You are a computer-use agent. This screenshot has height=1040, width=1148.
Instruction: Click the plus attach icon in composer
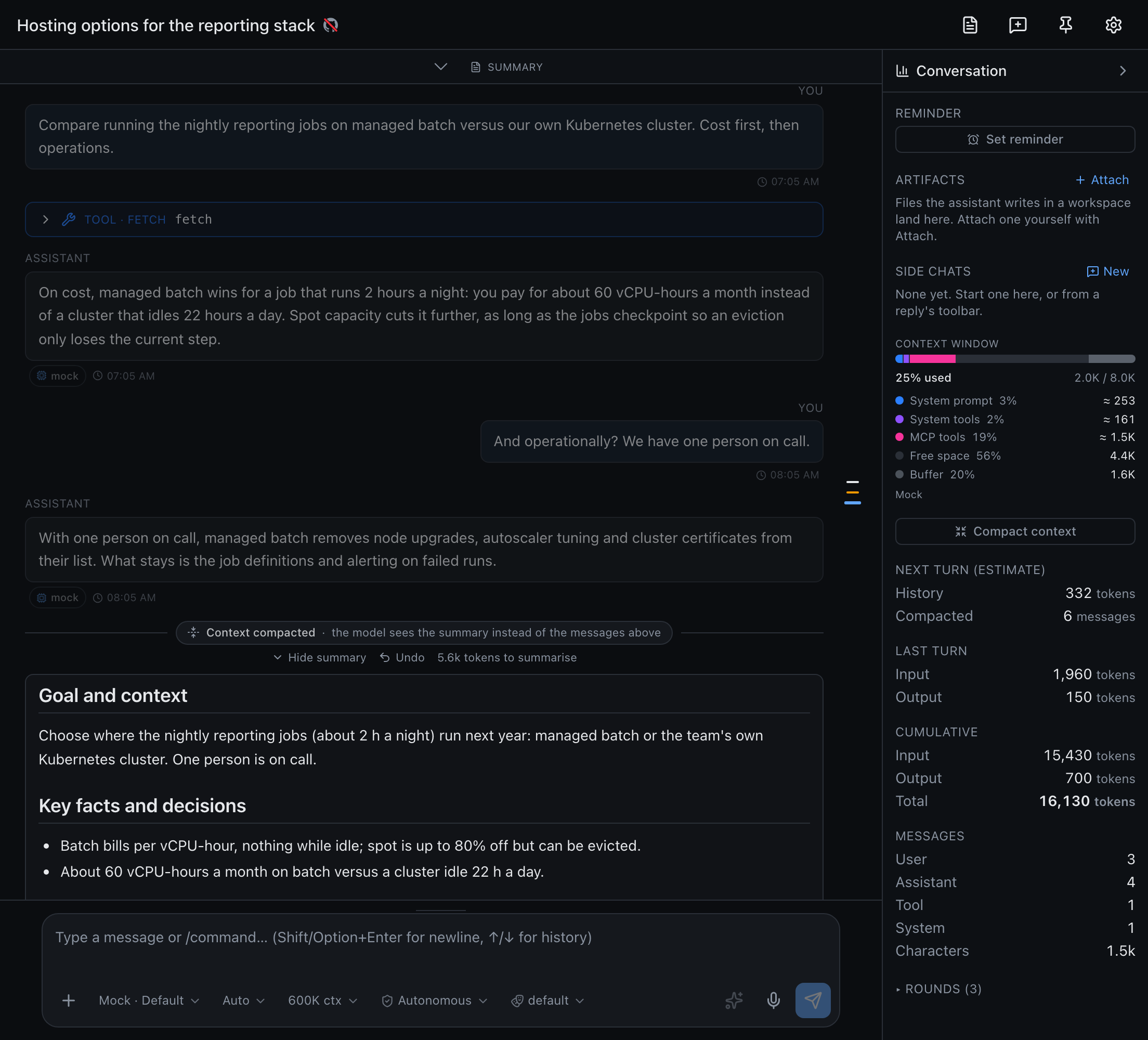pos(68,1000)
